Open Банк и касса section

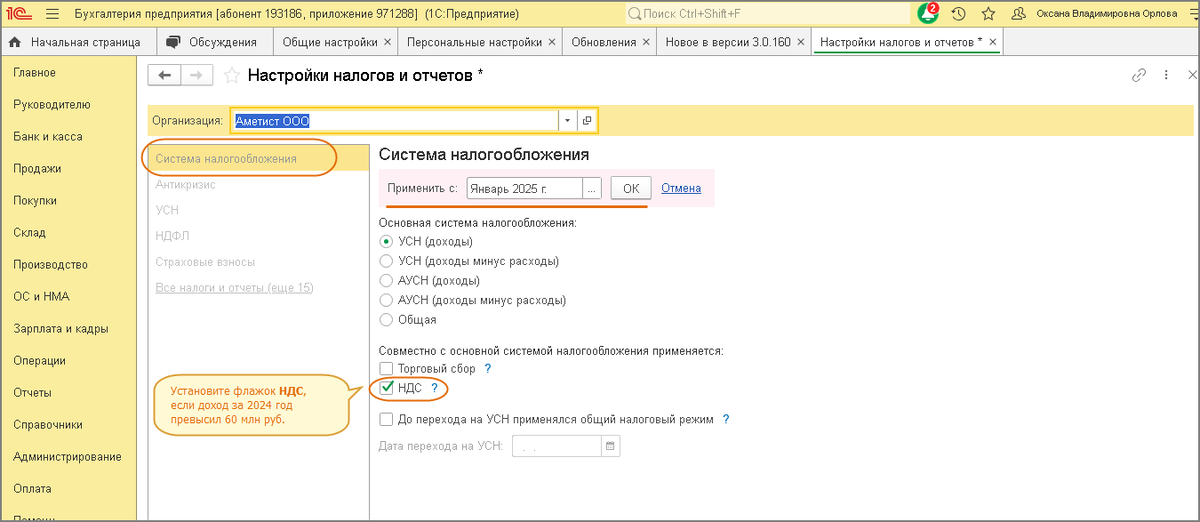click(48, 137)
